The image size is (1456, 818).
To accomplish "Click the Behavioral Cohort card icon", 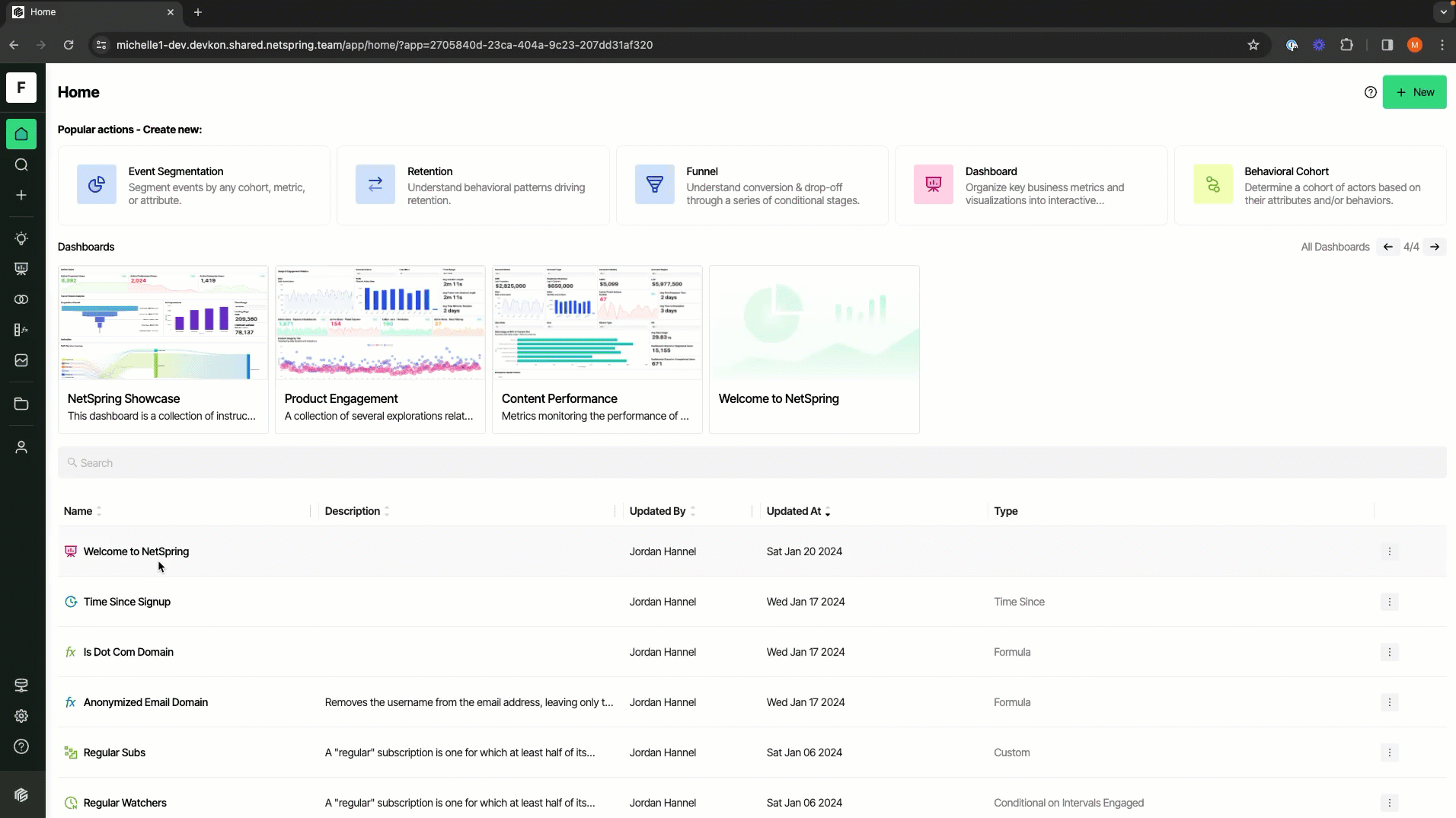I will [x=1213, y=184].
